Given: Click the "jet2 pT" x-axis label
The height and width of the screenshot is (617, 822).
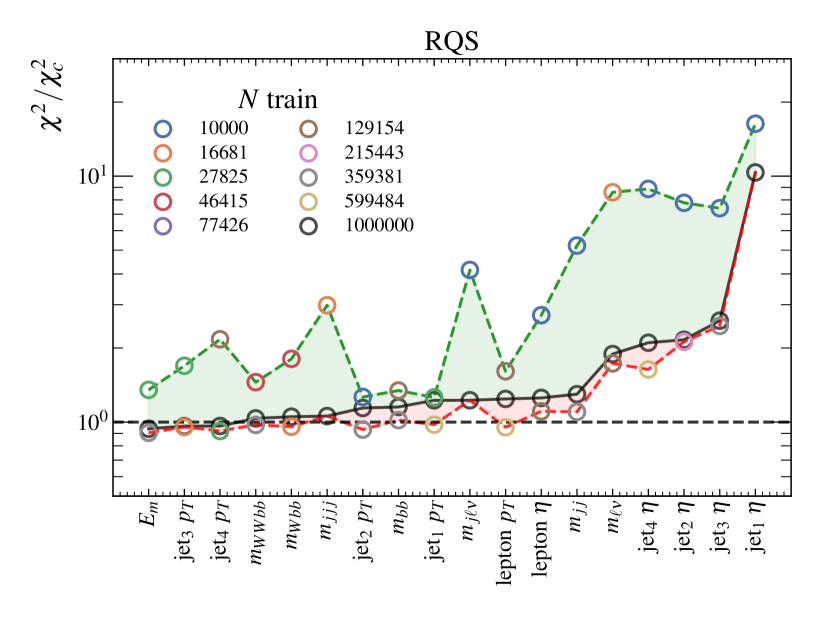Looking at the screenshot, I should (365, 531).
